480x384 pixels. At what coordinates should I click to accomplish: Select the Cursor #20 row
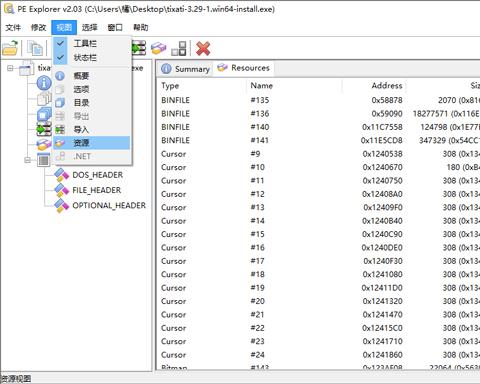point(318,301)
